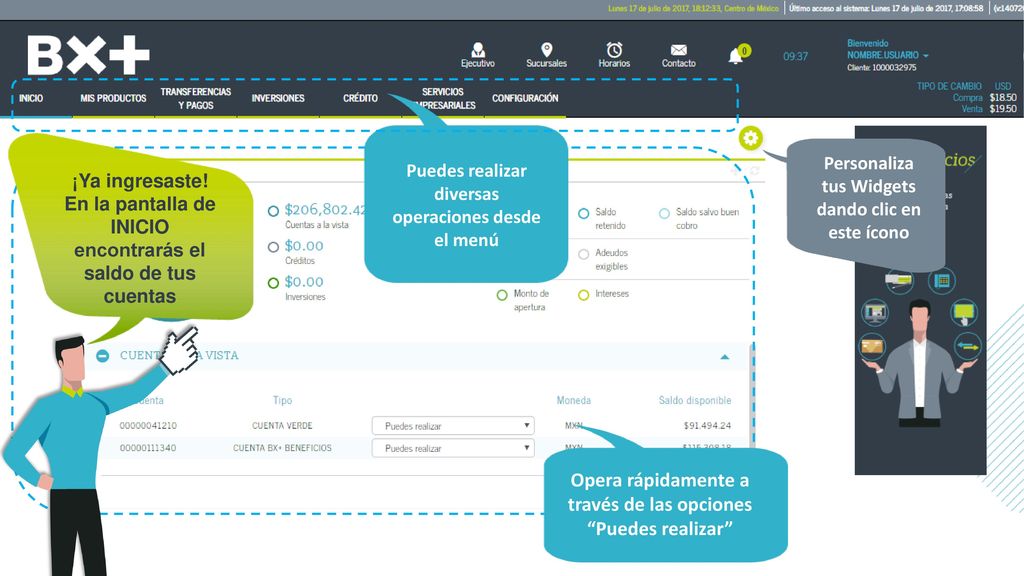Click the 09:37 session timer
Image resolution: width=1024 pixels, height=576 pixels.
click(795, 56)
